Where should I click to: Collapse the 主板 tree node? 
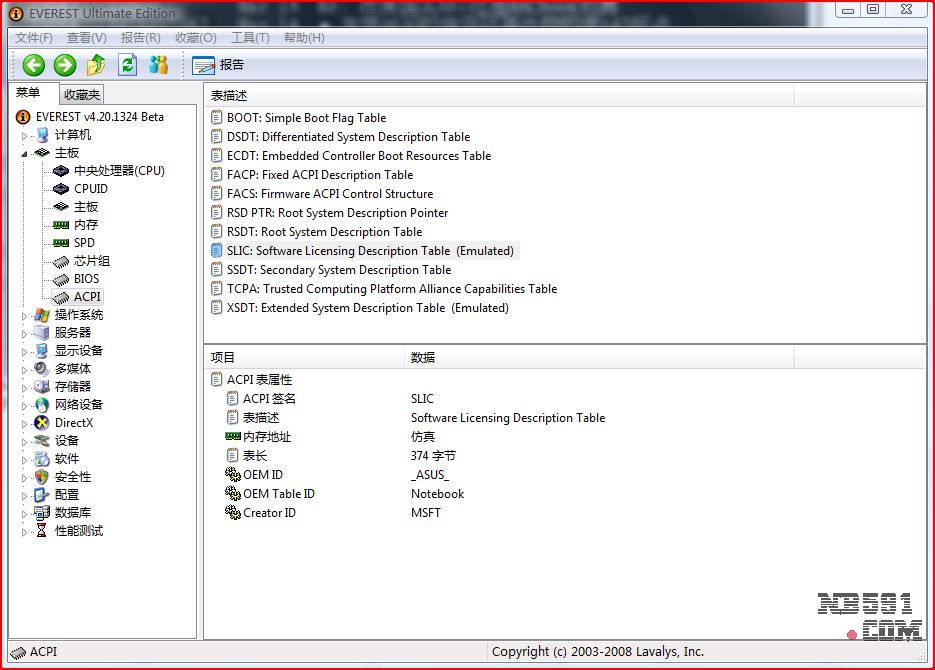(x=26, y=153)
